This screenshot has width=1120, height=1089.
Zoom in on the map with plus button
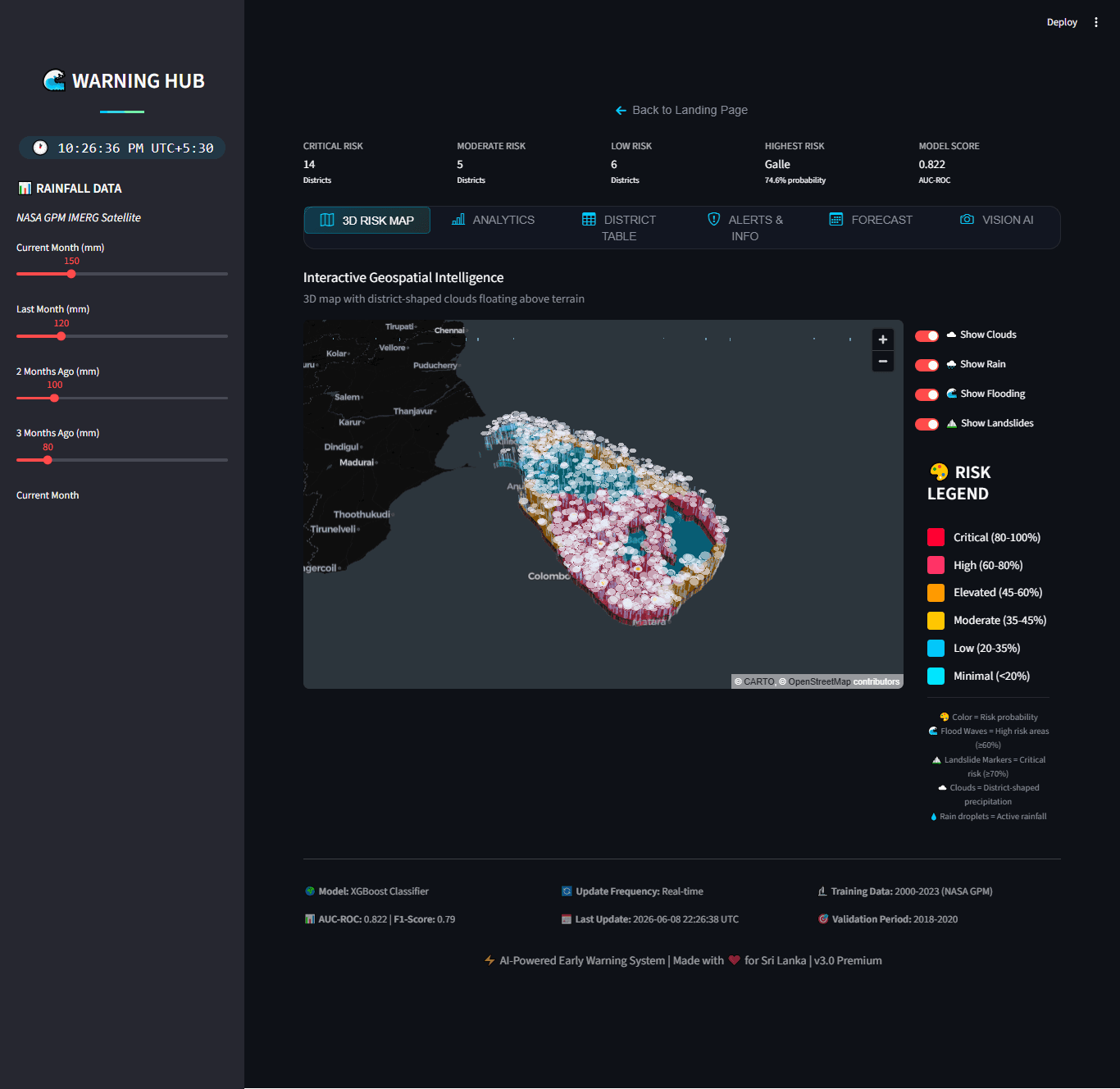[x=883, y=339]
